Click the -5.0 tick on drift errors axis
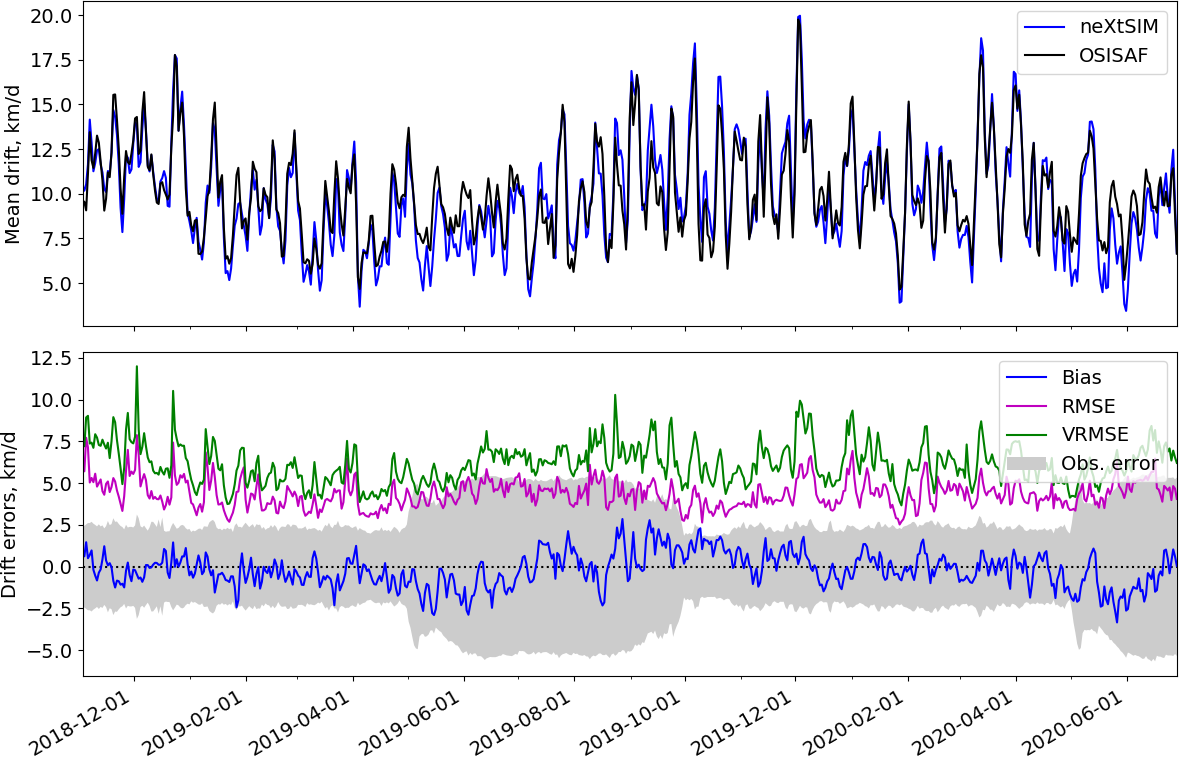 click(50, 651)
